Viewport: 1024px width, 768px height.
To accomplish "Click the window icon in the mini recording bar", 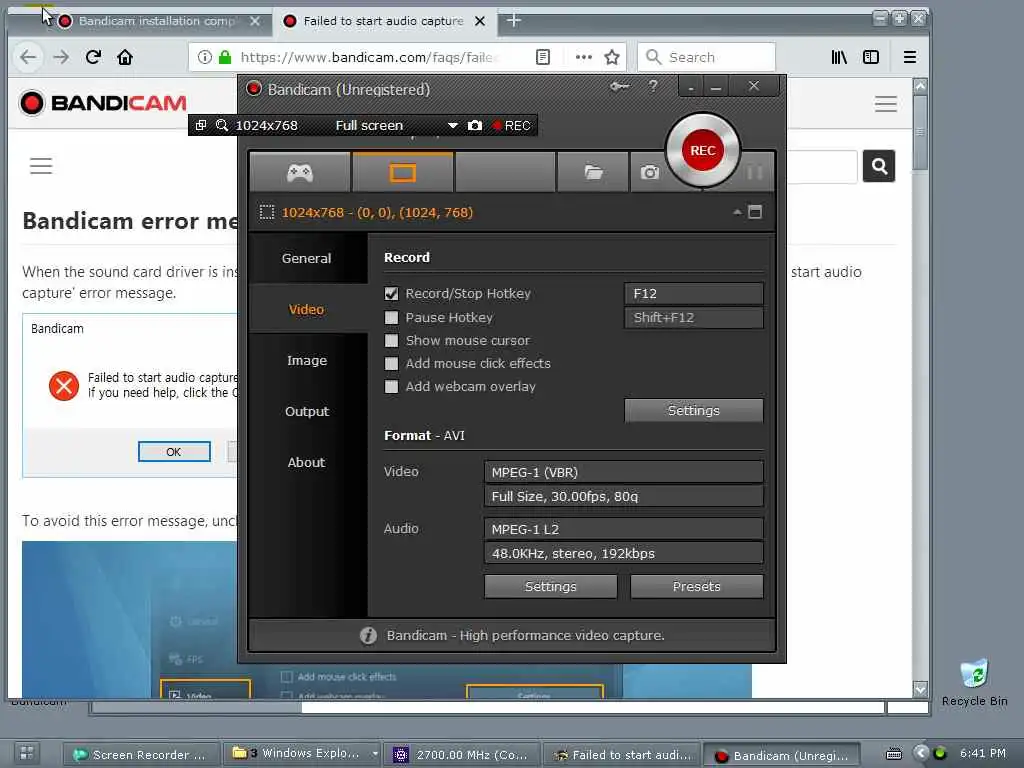I will [201, 125].
